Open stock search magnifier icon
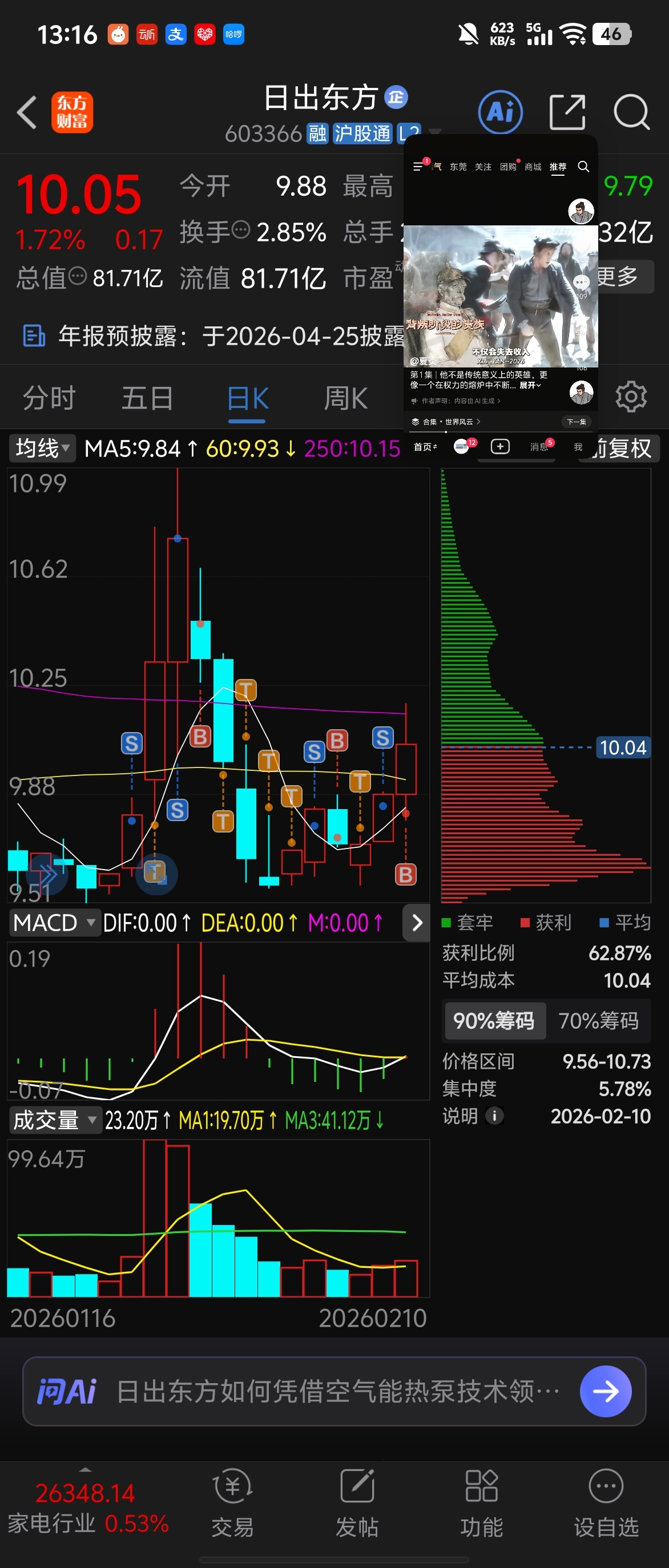The image size is (669, 1568). (632, 112)
